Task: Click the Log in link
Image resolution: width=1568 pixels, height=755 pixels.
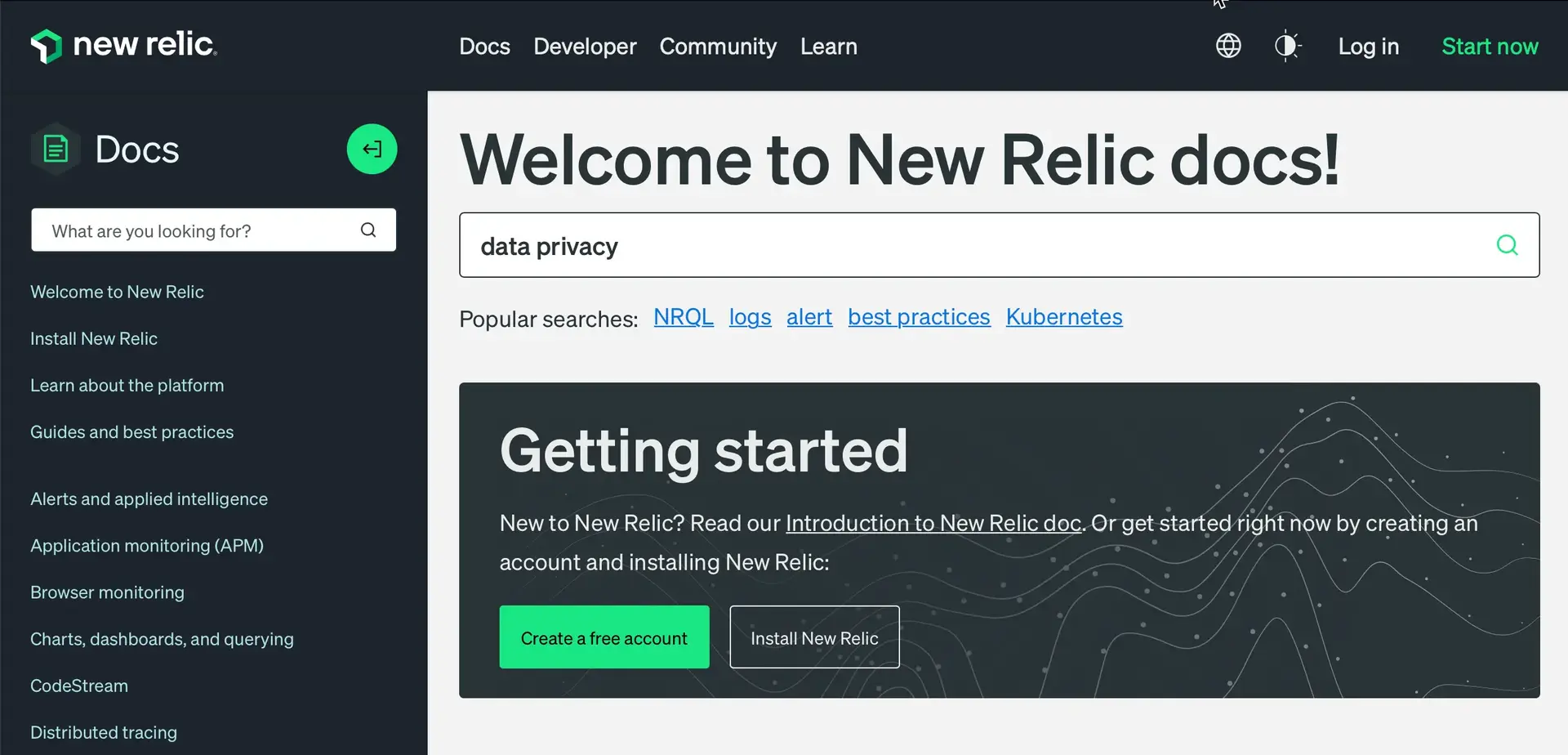Action: pos(1368,47)
